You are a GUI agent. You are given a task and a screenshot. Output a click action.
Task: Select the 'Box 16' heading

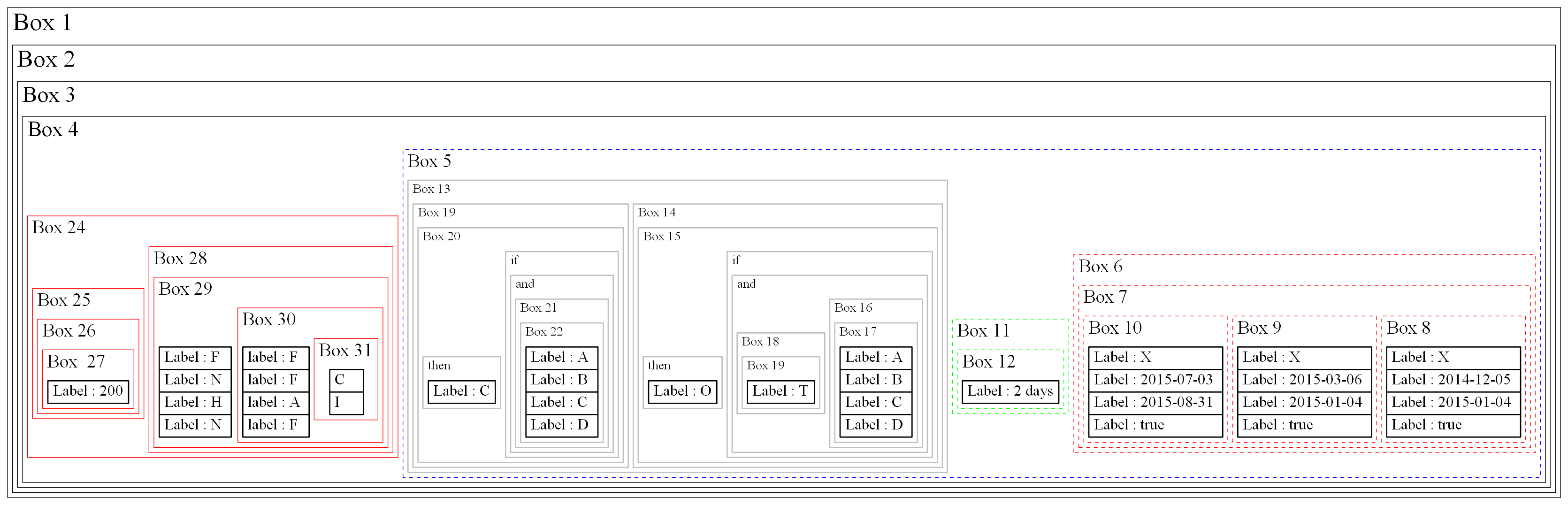click(853, 308)
